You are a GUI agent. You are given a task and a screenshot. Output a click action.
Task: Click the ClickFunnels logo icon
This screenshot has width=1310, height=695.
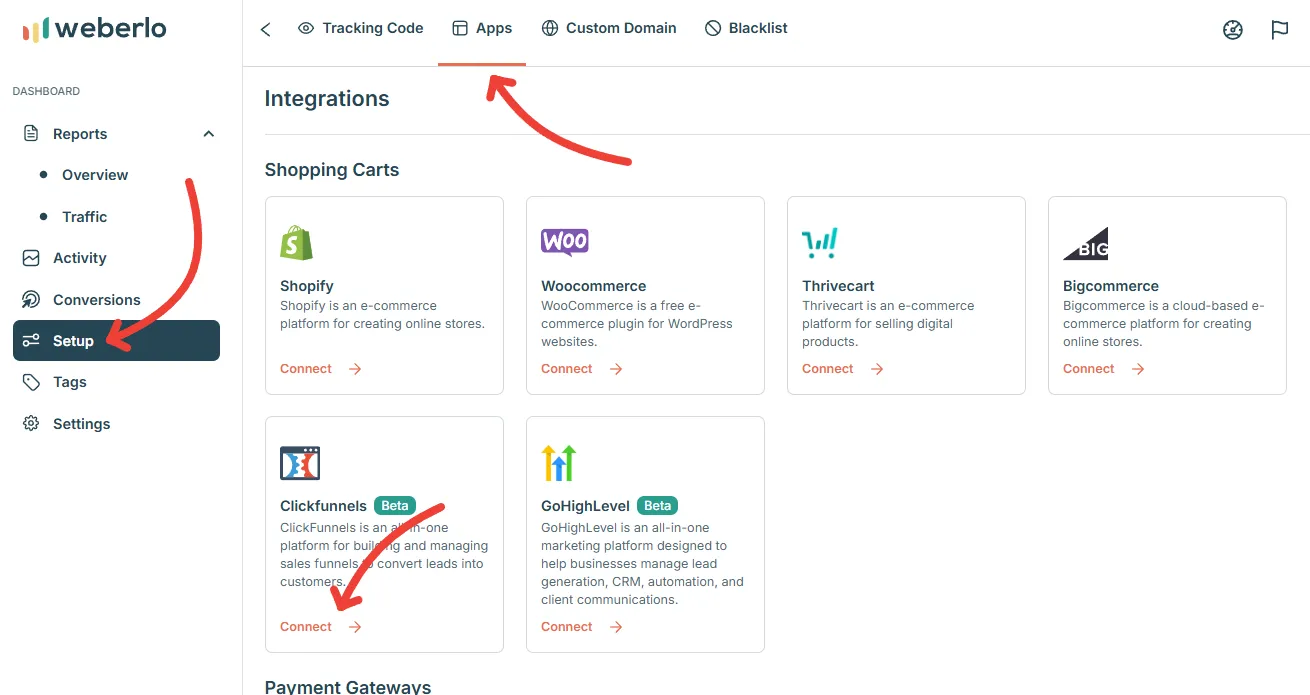coord(300,463)
